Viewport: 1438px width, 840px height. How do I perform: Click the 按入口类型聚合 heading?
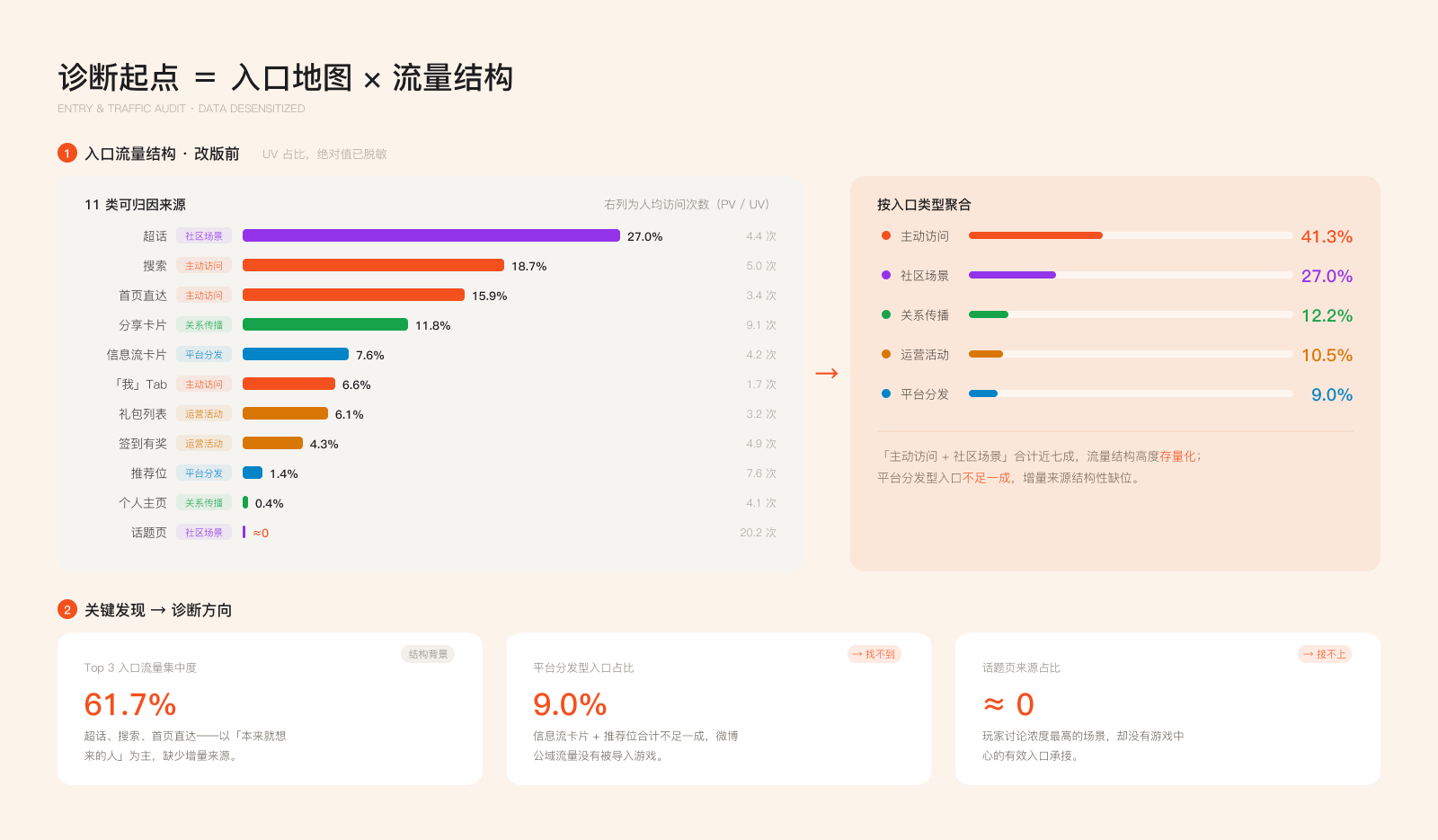click(x=924, y=204)
